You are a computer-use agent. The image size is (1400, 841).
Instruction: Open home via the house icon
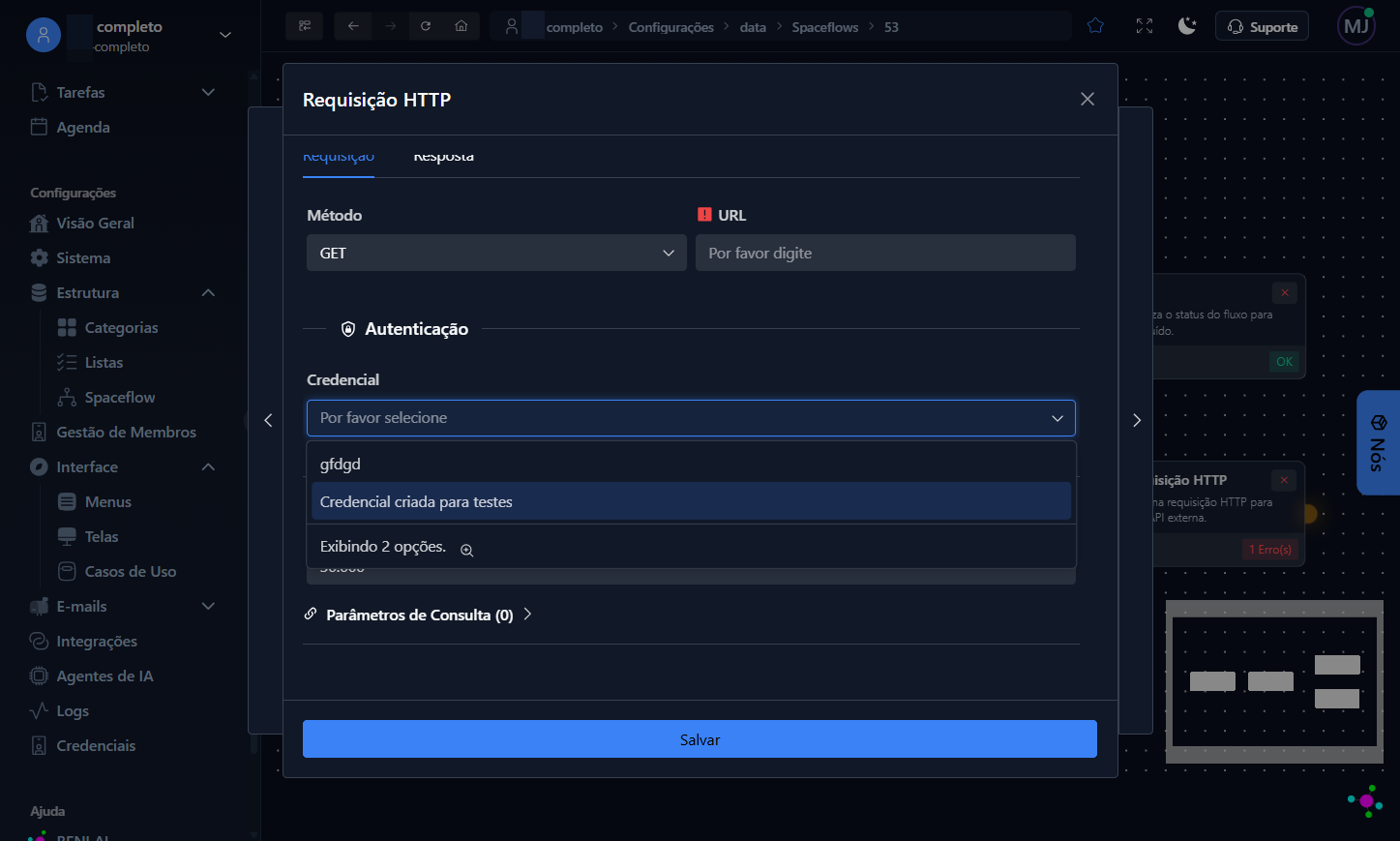click(x=462, y=26)
